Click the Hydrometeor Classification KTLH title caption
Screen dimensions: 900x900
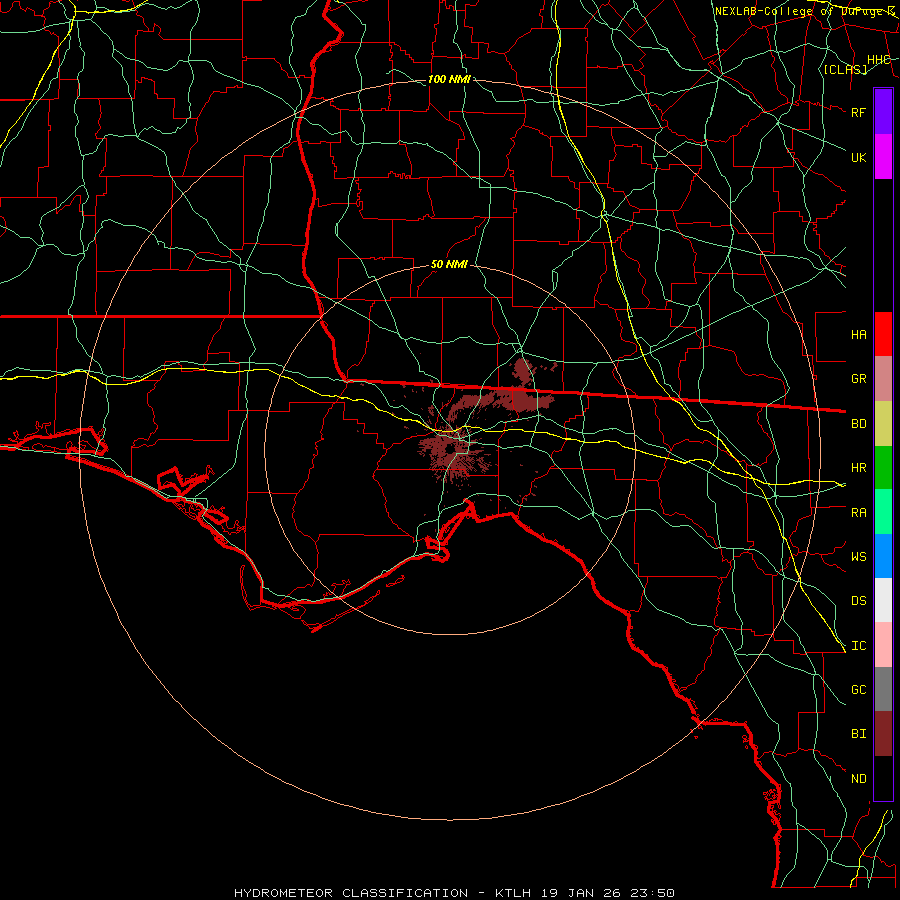tap(454, 893)
